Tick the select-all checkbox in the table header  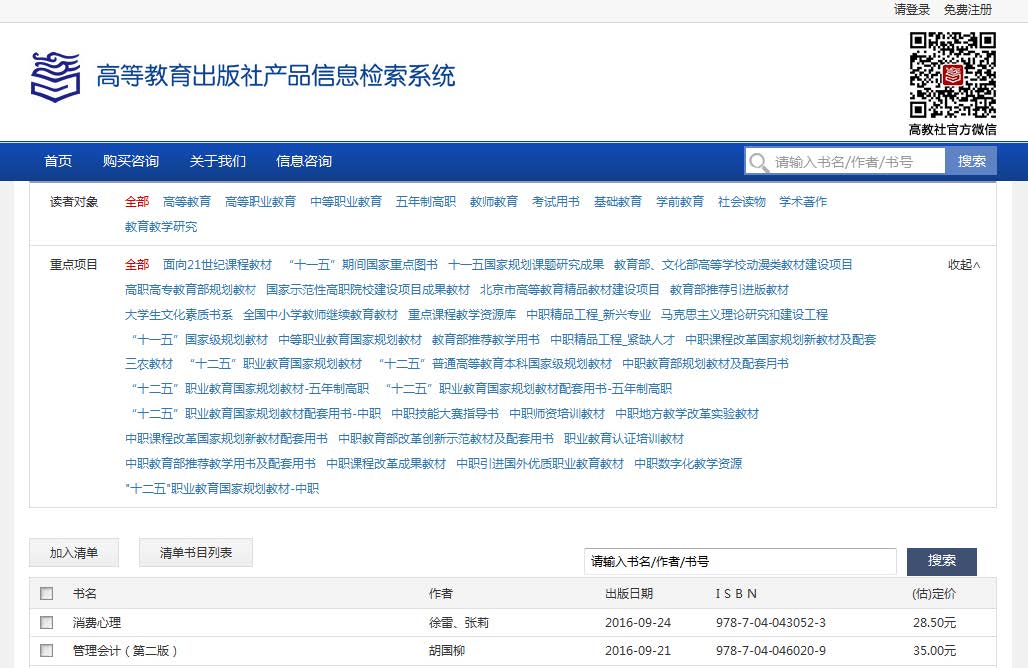tap(47, 593)
